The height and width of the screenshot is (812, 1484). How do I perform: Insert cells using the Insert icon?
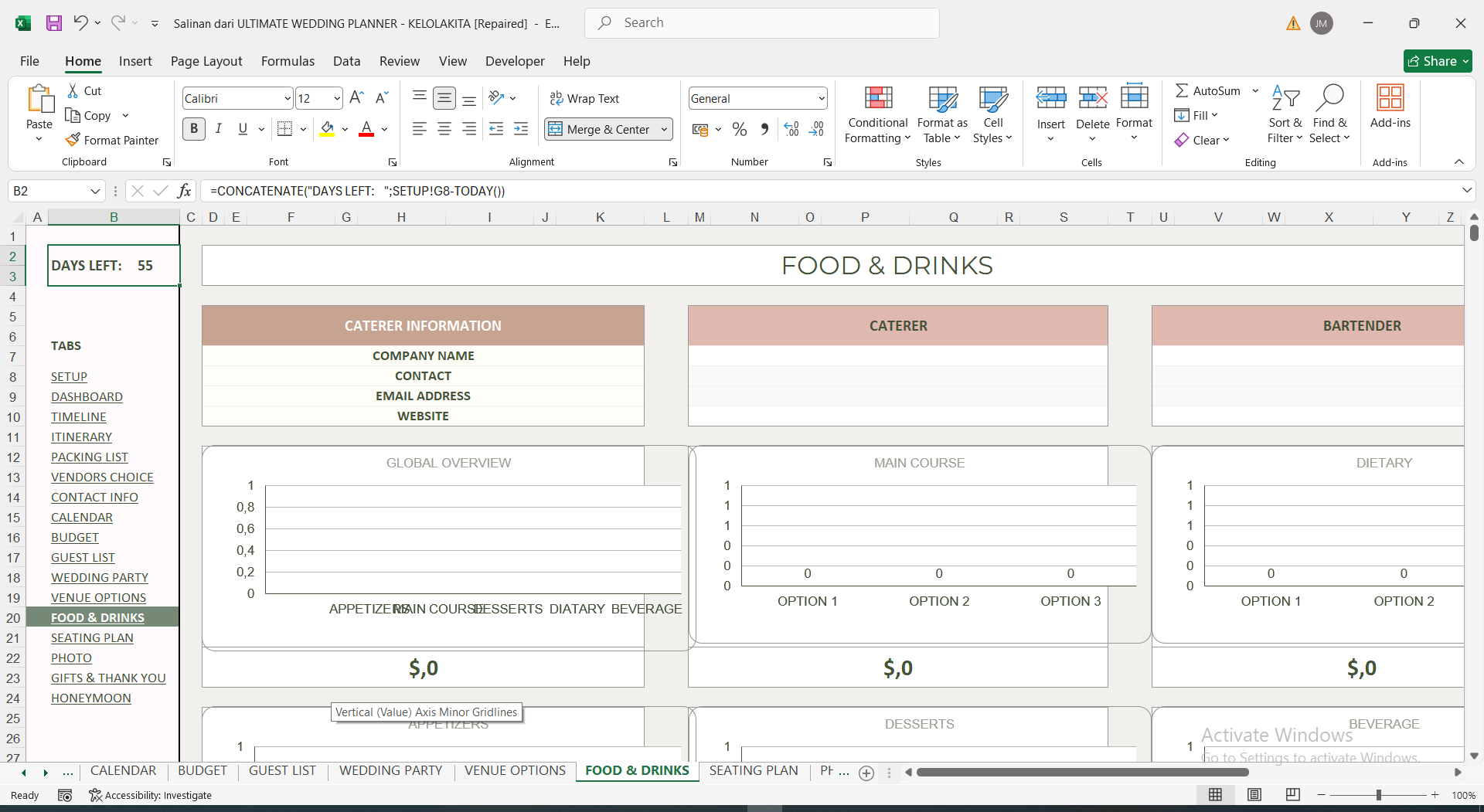pyautogui.click(x=1051, y=98)
